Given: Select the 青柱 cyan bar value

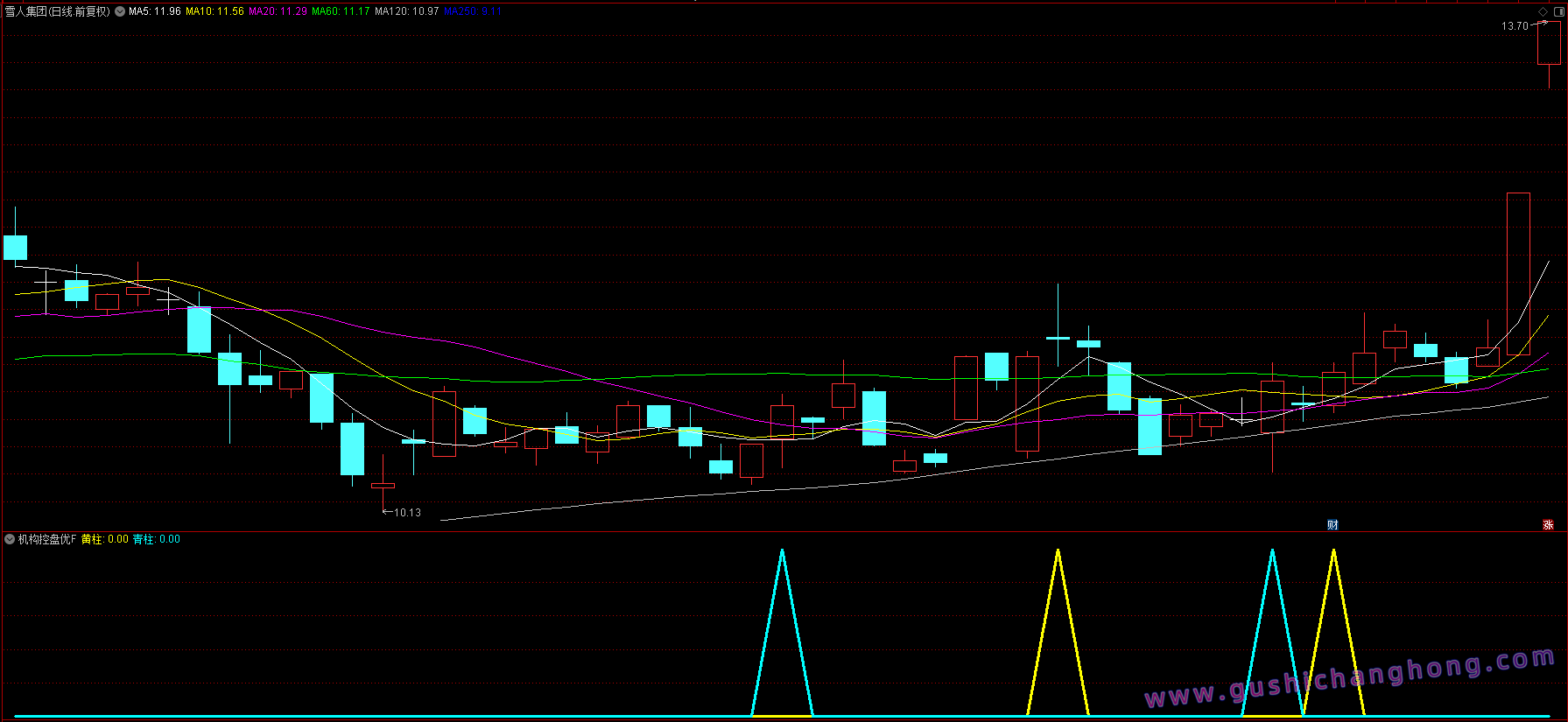Looking at the screenshot, I should click(x=156, y=539).
